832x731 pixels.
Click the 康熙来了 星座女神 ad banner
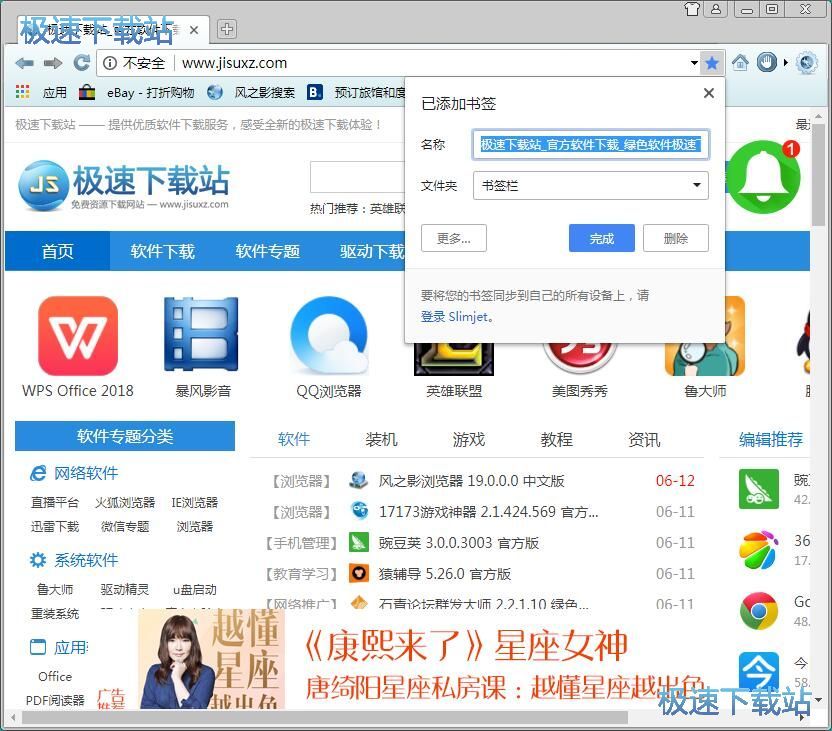coord(422,659)
